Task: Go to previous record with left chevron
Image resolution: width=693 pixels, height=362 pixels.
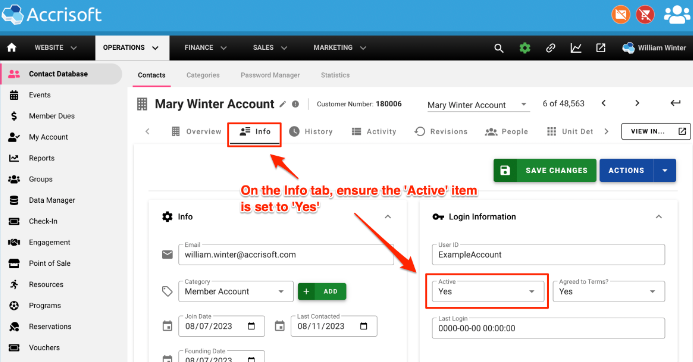Action: 604,103
